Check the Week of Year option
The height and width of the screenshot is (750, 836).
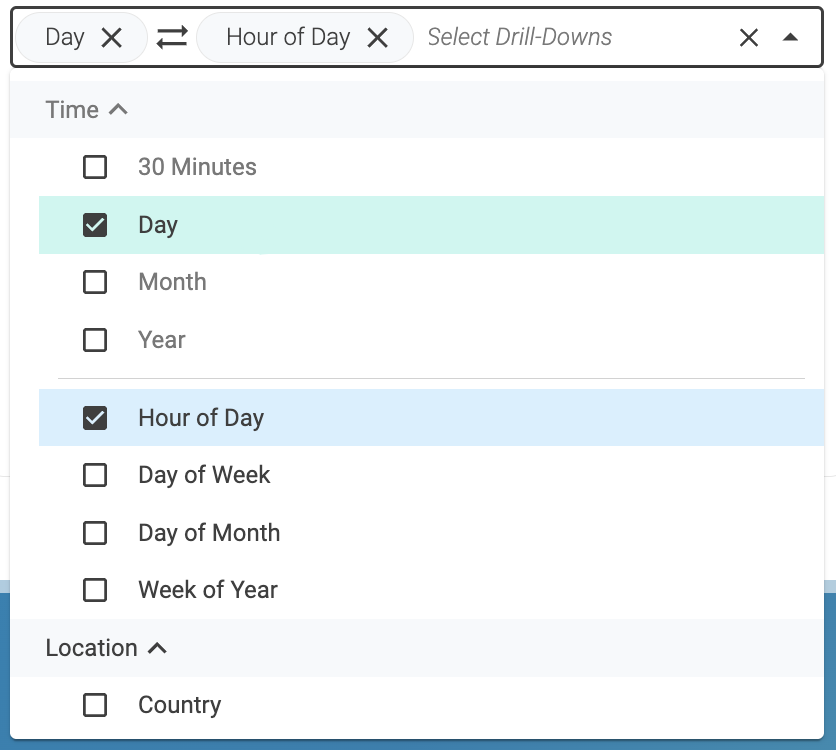pos(95,590)
